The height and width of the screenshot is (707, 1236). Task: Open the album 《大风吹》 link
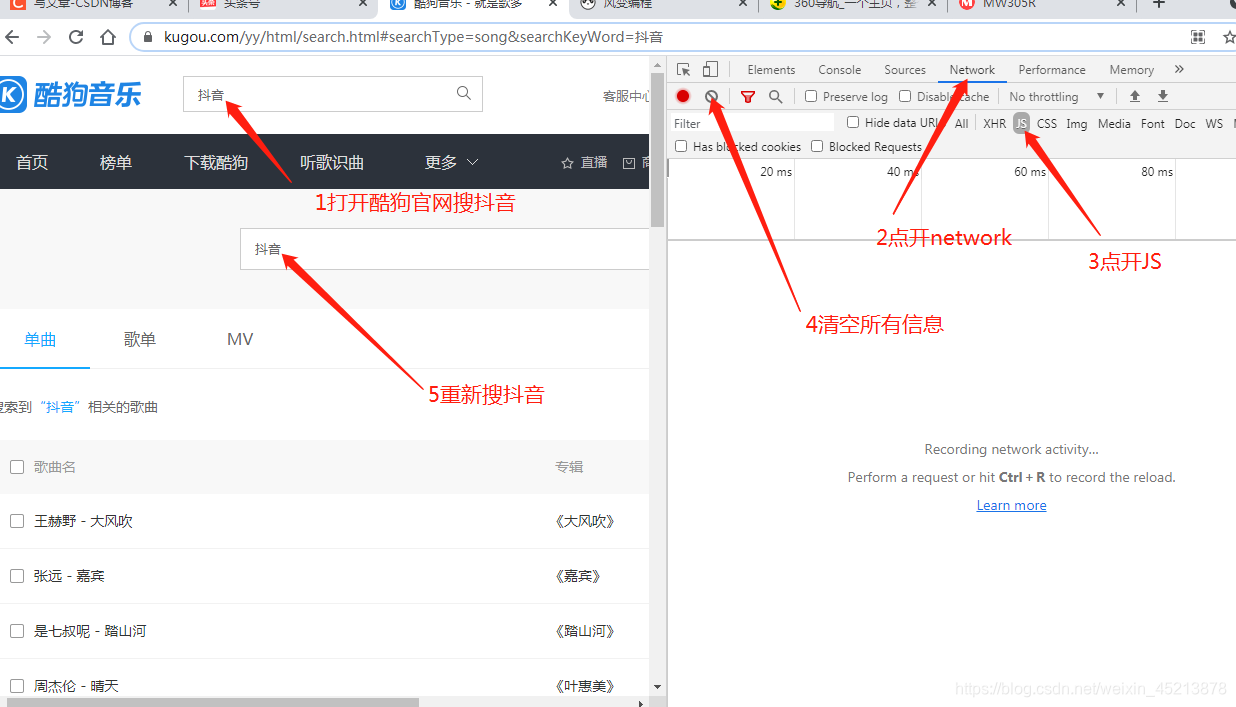click(x=585, y=521)
